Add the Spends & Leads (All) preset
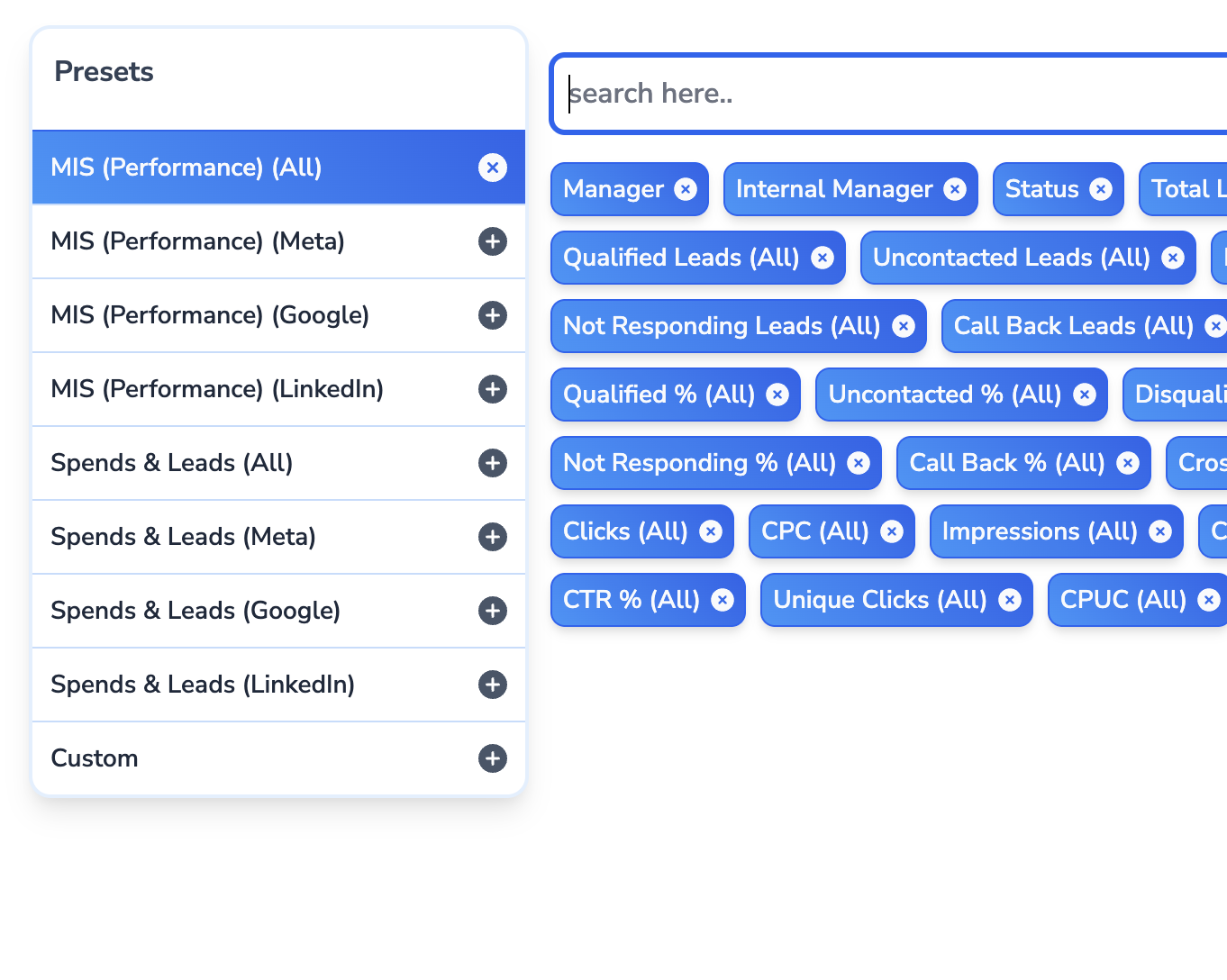The width and height of the screenshot is (1227, 980). click(493, 463)
